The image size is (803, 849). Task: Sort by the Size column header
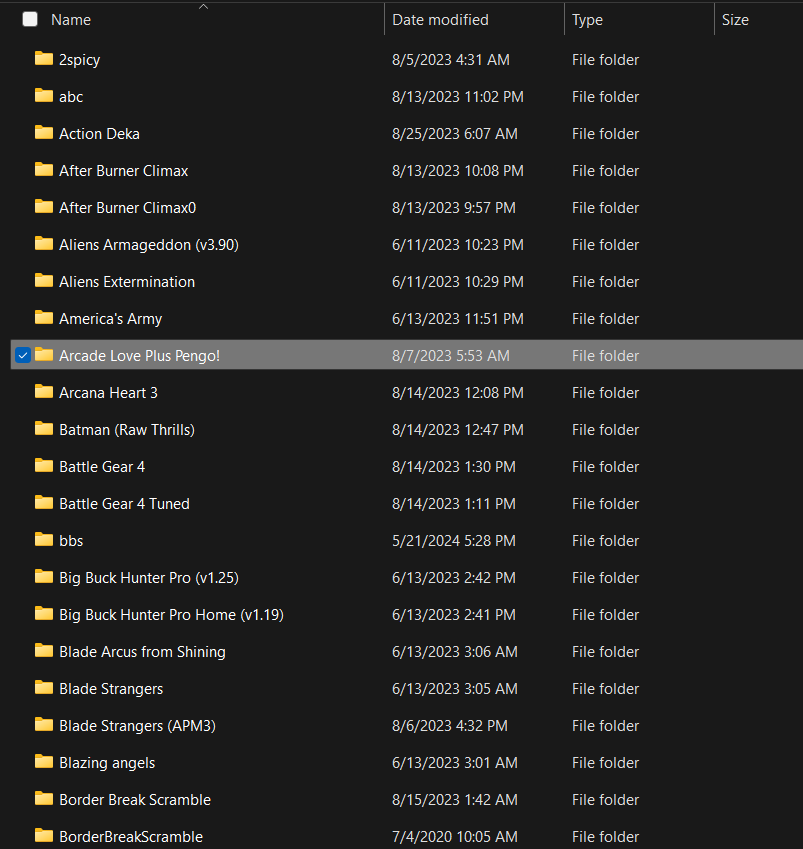click(735, 20)
